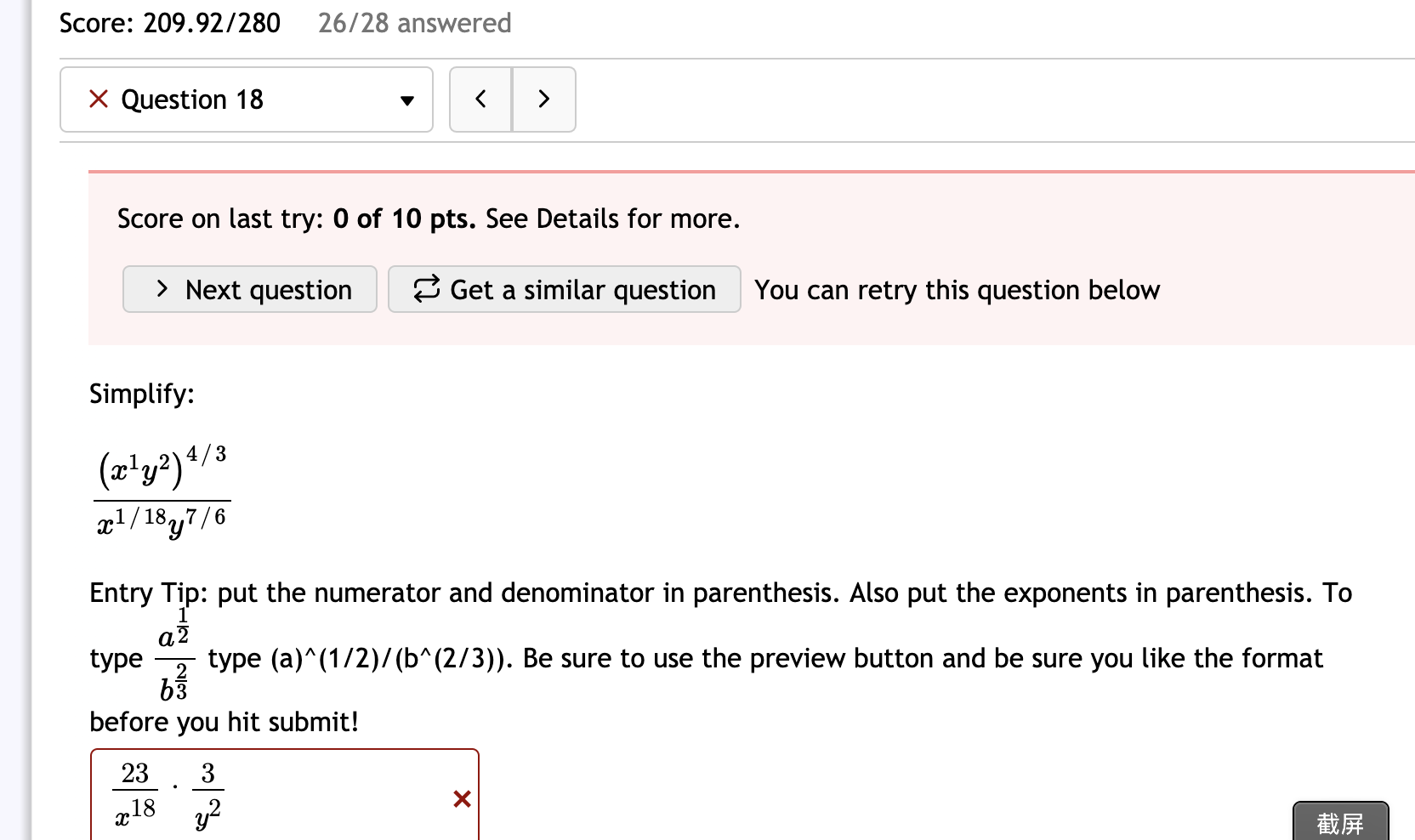Click the red X beside Question 18

[x=97, y=99]
